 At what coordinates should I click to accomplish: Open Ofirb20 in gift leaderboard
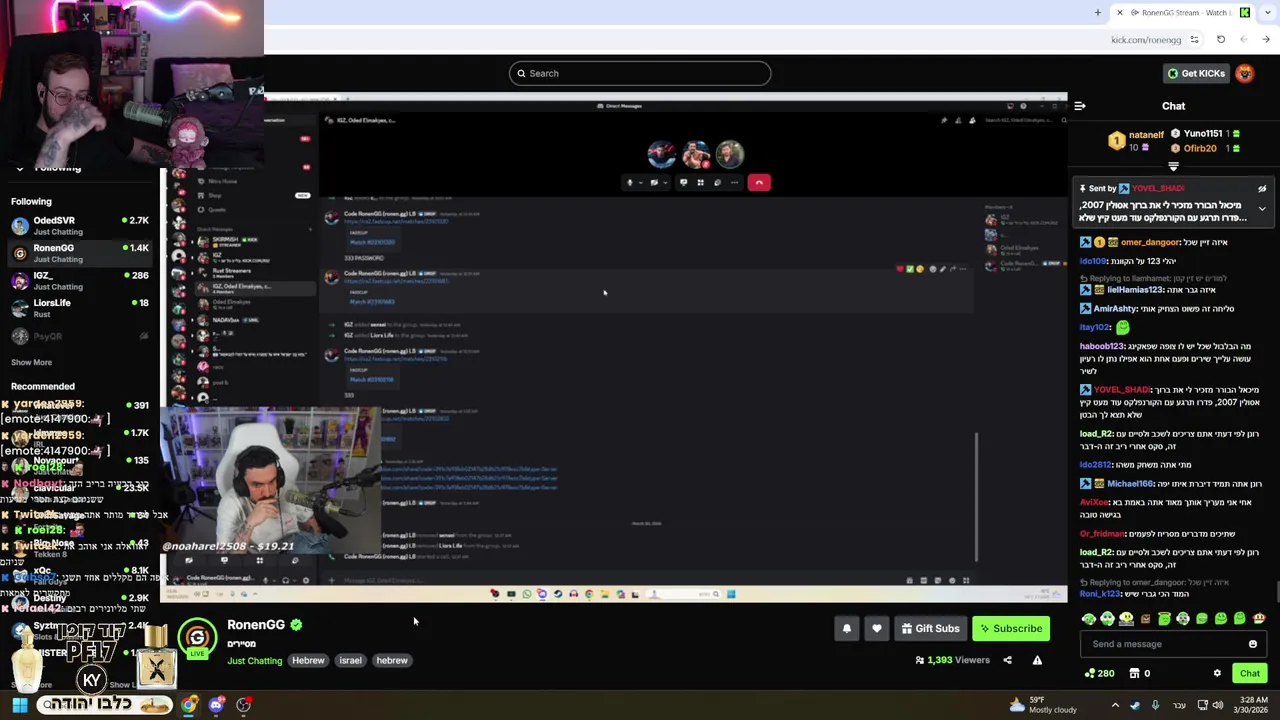[x=1200, y=148]
